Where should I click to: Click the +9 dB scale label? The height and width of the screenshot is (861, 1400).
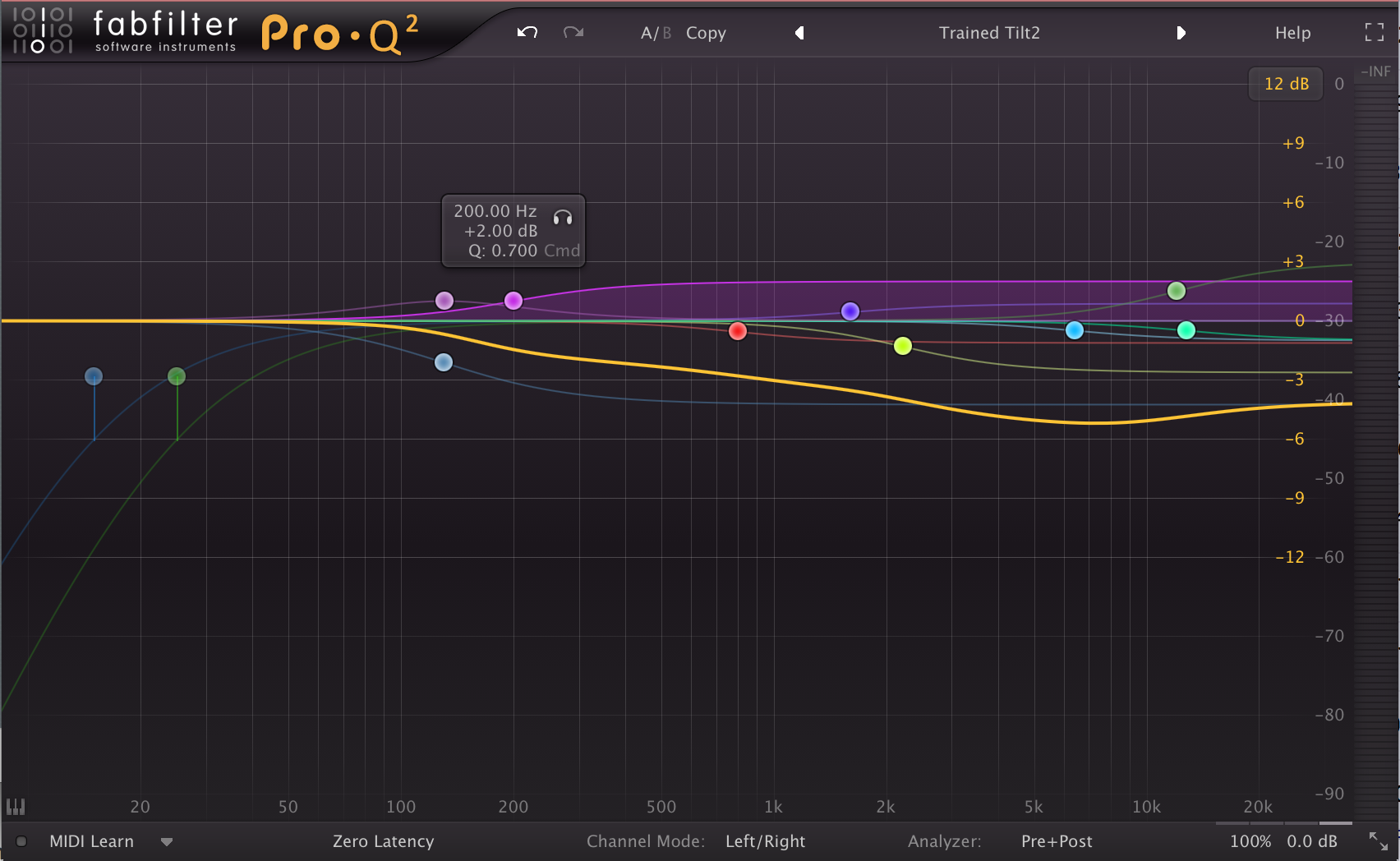click(1293, 143)
